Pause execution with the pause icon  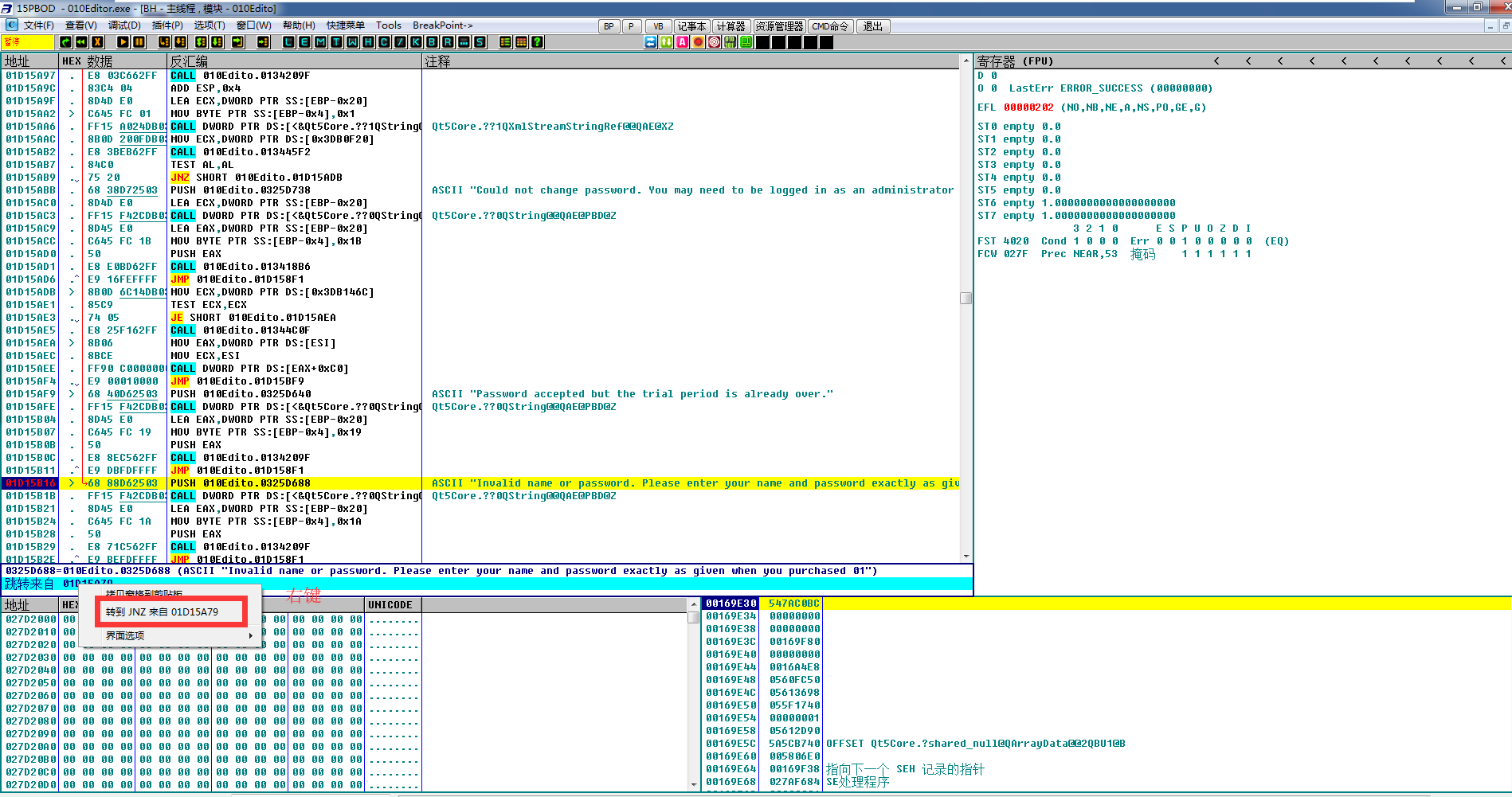coord(139,42)
